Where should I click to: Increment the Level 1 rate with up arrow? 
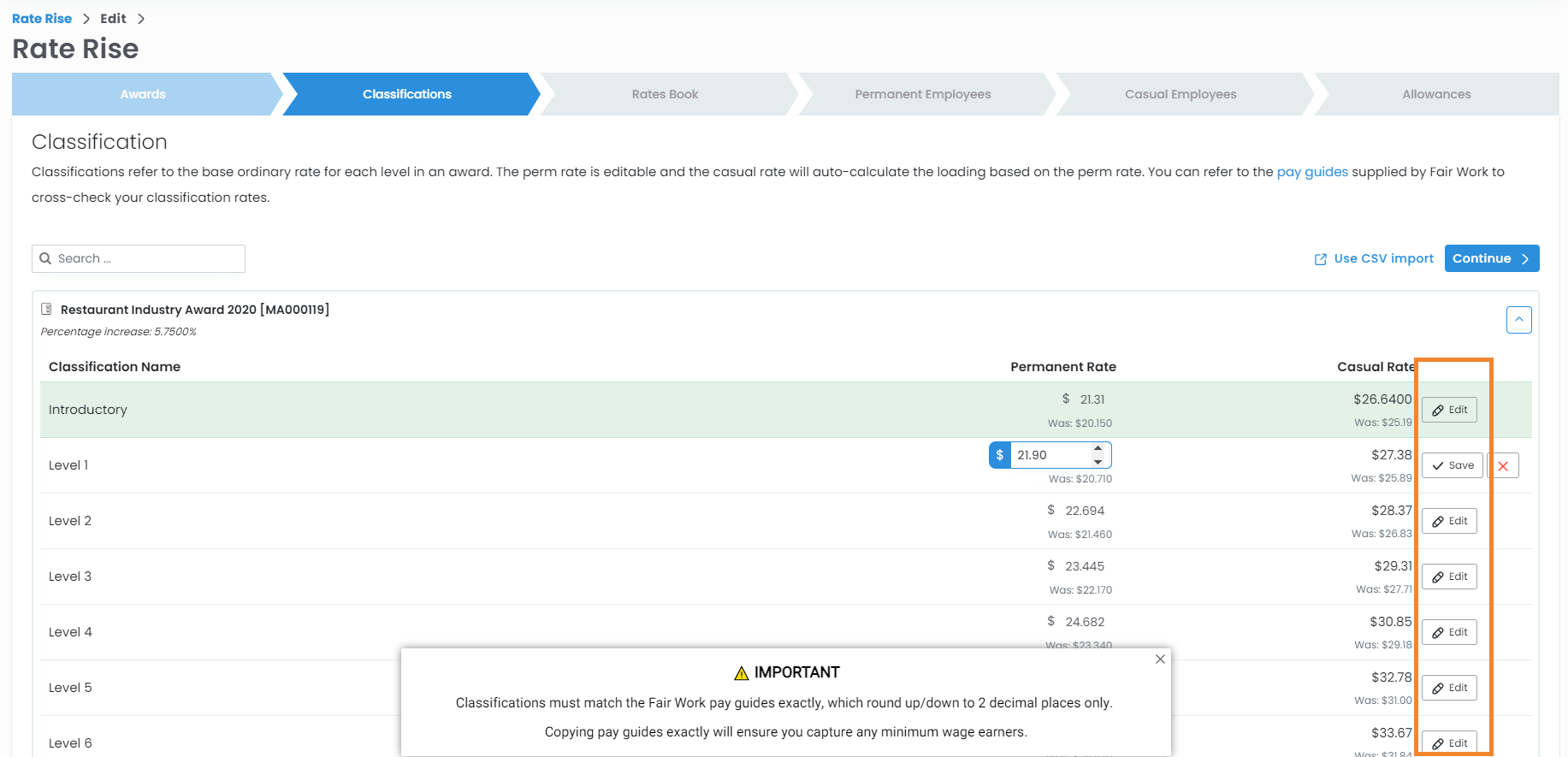click(1098, 449)
